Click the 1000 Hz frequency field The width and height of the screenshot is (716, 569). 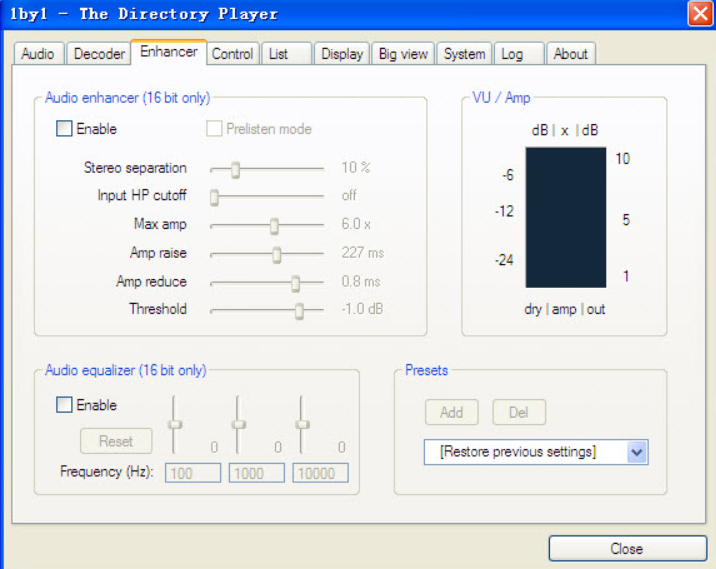[x=257, y=473]
